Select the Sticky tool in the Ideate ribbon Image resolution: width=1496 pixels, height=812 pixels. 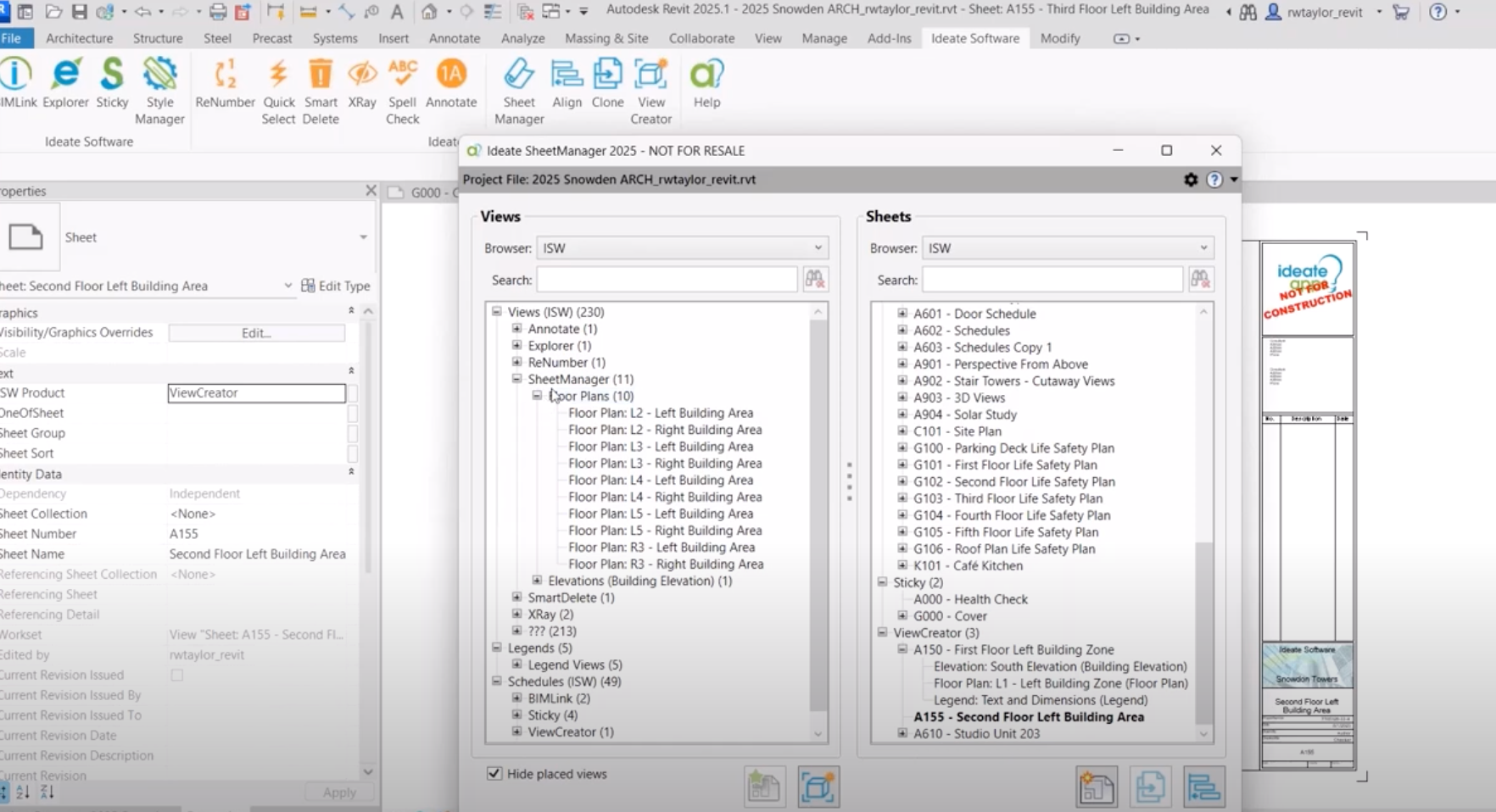click(111, 85)
